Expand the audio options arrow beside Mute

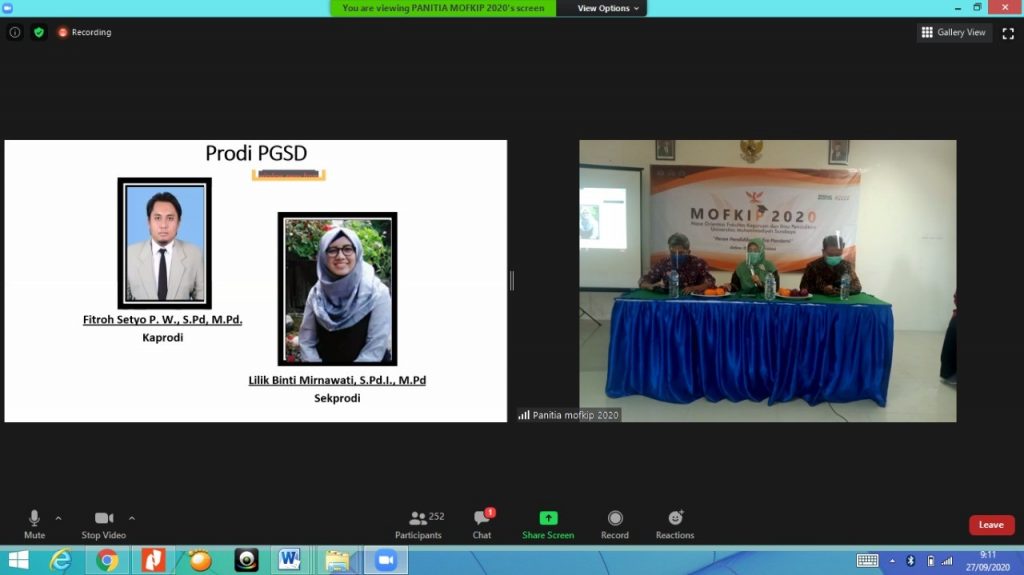point(58,518)
